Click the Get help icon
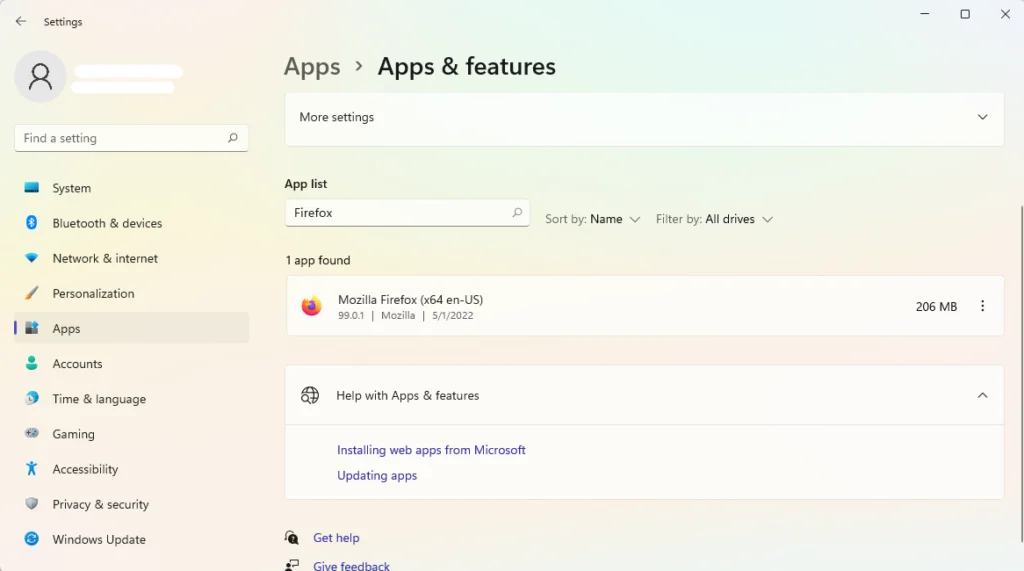Image resolution: width=1024 pixels, height=571 pixels. [291, 538]
